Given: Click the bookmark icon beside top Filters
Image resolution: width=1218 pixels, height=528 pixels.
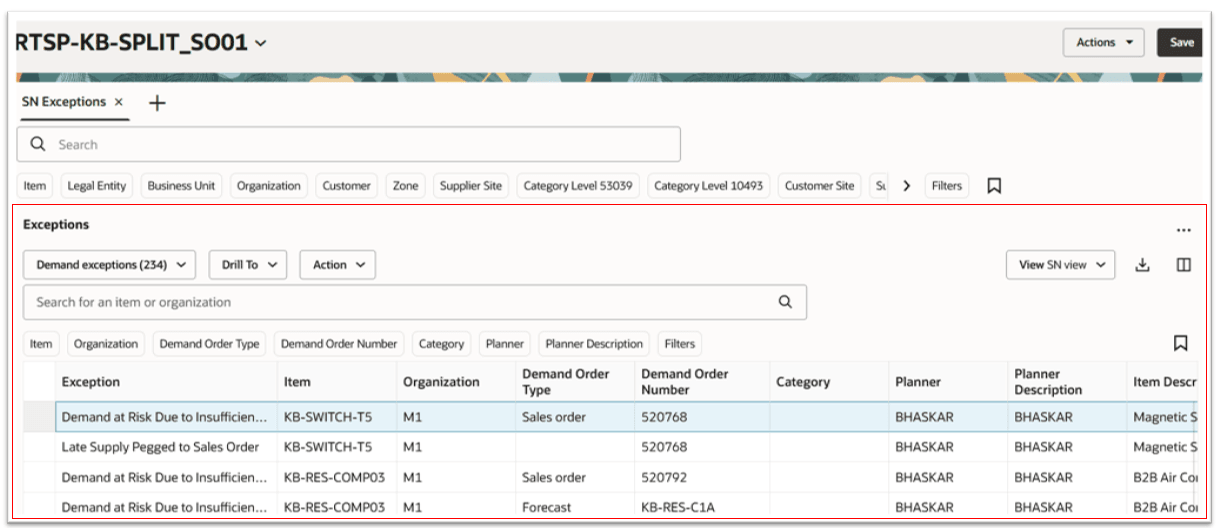Looking at the screenshot, I should click(x=994, y=186).
